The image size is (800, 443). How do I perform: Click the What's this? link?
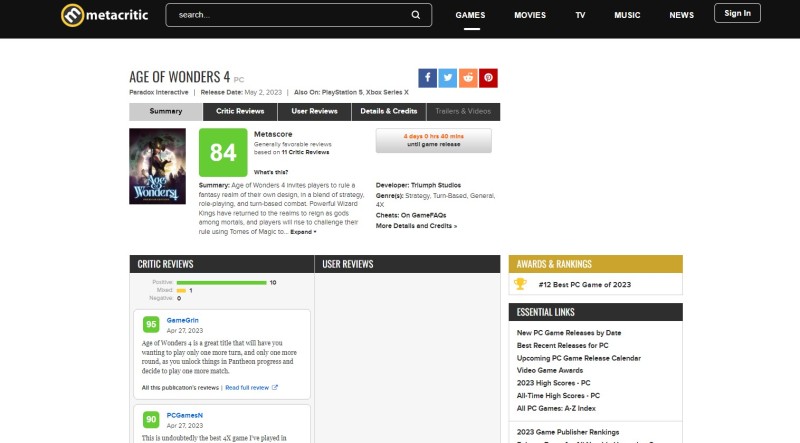271,172
